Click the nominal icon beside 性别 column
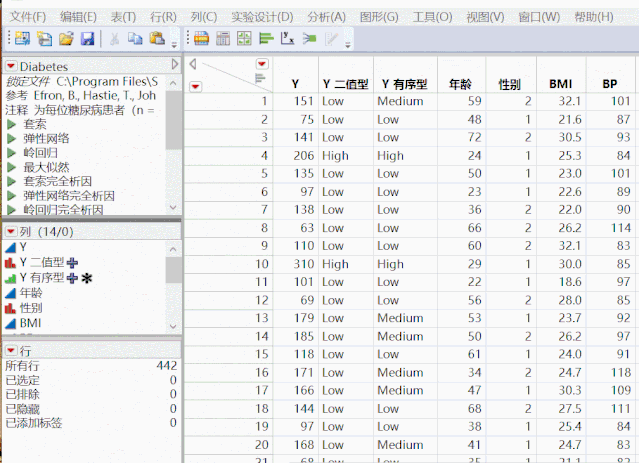The image size is (639, 463). [10, 309]
